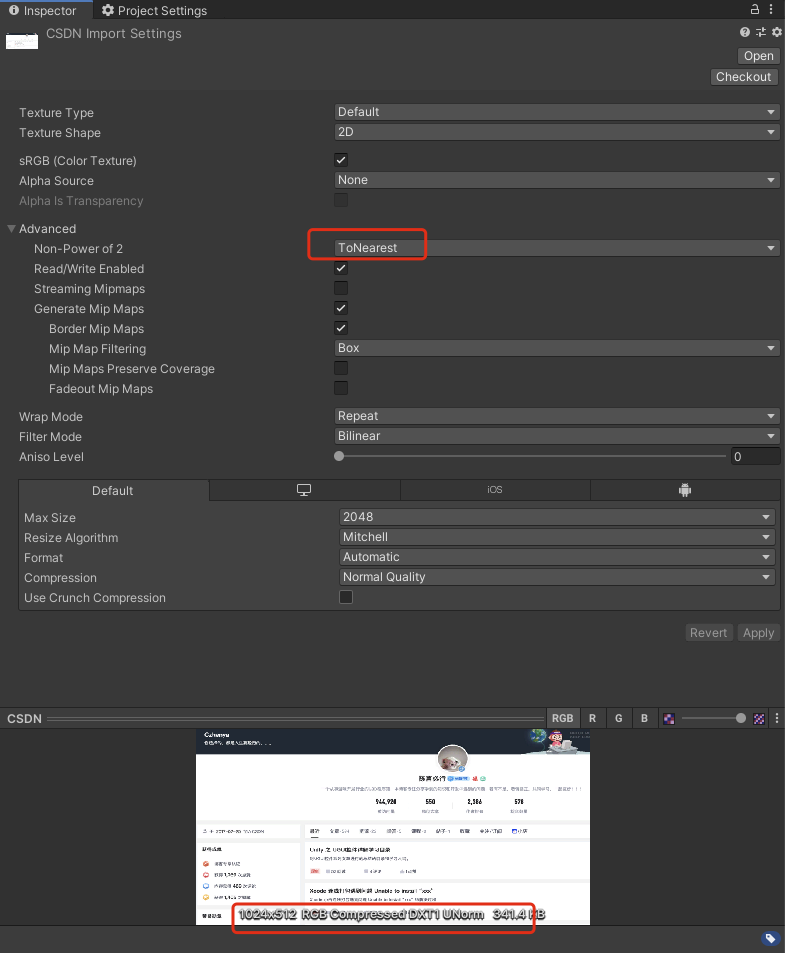The width and height of the screenshot is (785, 953).
Task: Click the Revert button
Action: [708, 633]
